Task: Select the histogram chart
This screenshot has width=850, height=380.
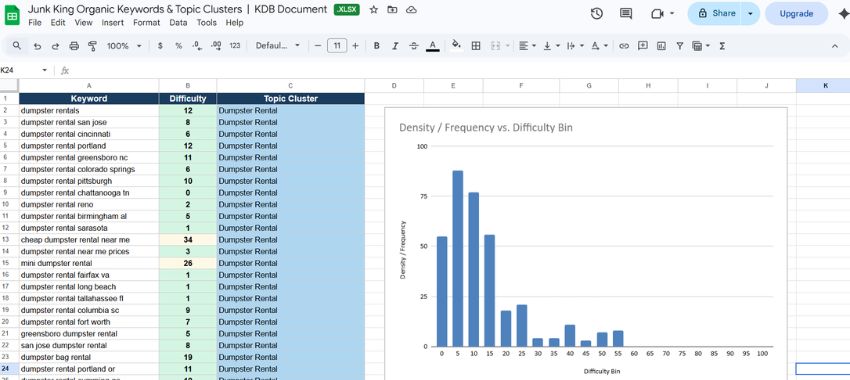Action: click(x=585, y=244)
